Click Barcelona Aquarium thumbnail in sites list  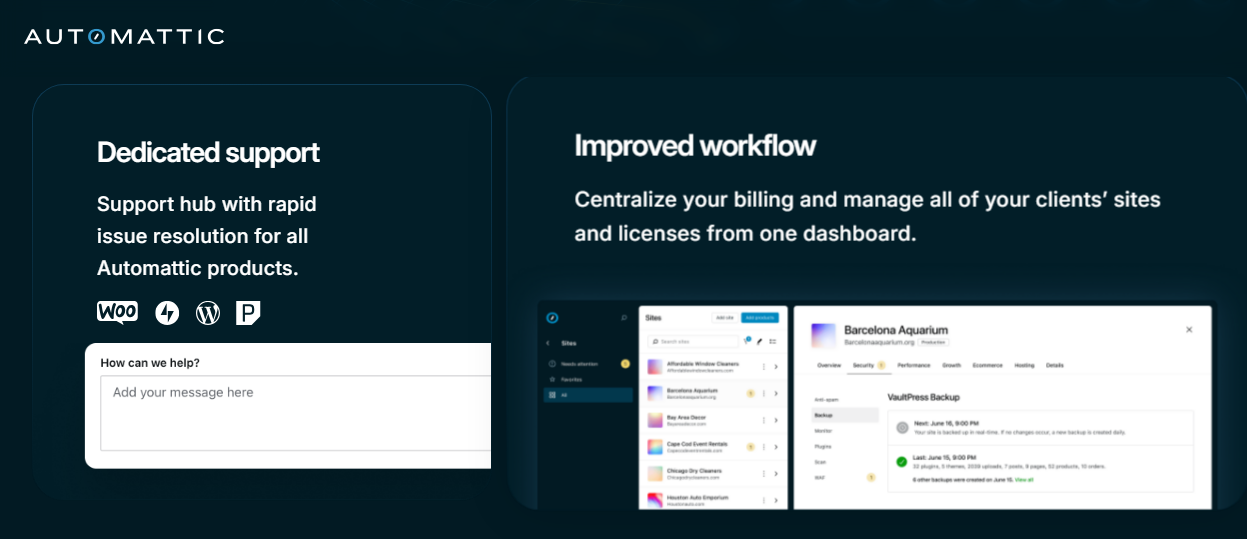656,393
